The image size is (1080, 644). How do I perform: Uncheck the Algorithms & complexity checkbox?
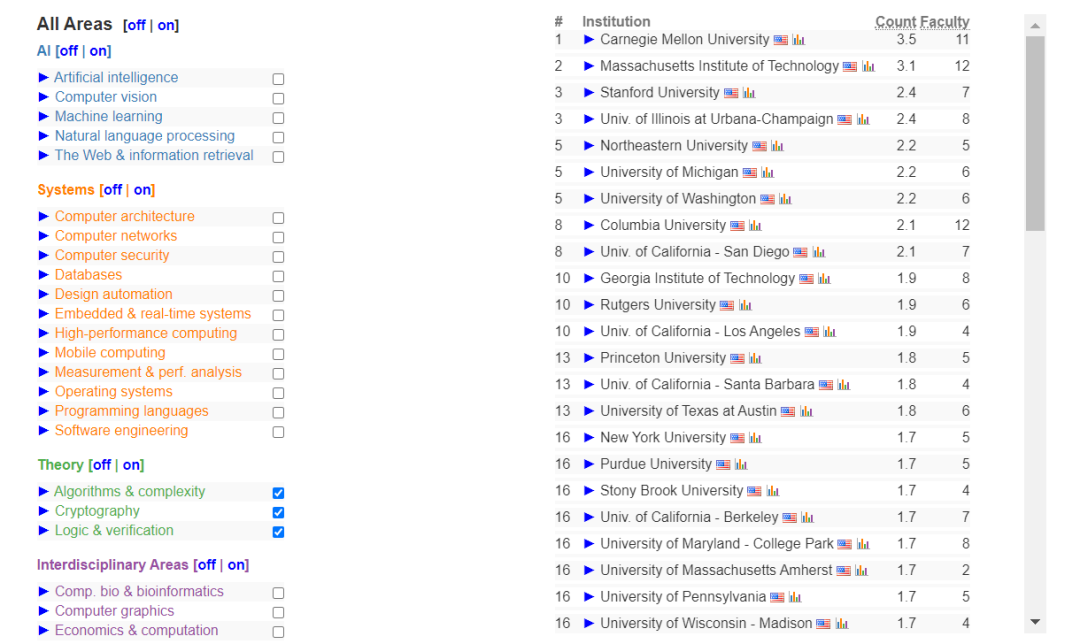[278, 493]
